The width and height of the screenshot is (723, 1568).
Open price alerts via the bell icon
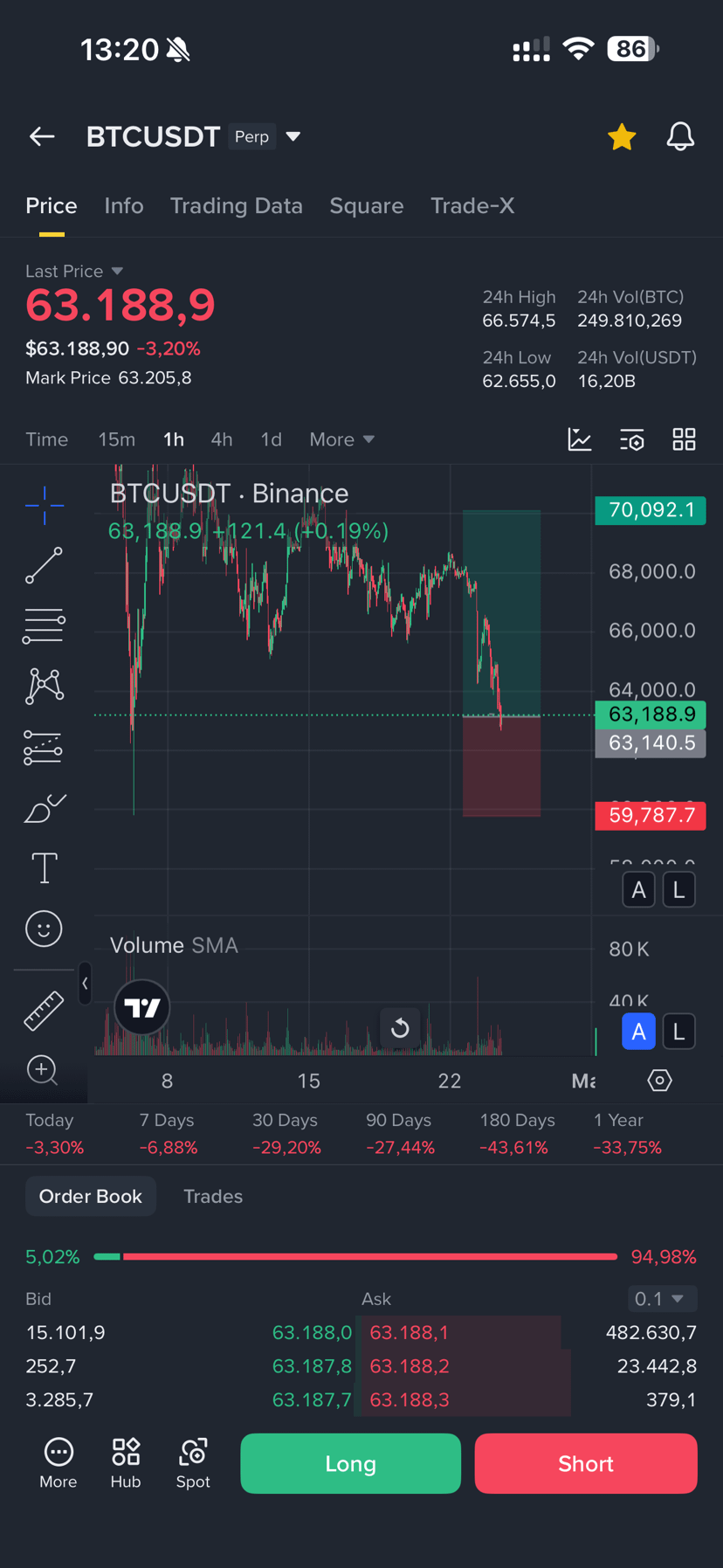680,137
